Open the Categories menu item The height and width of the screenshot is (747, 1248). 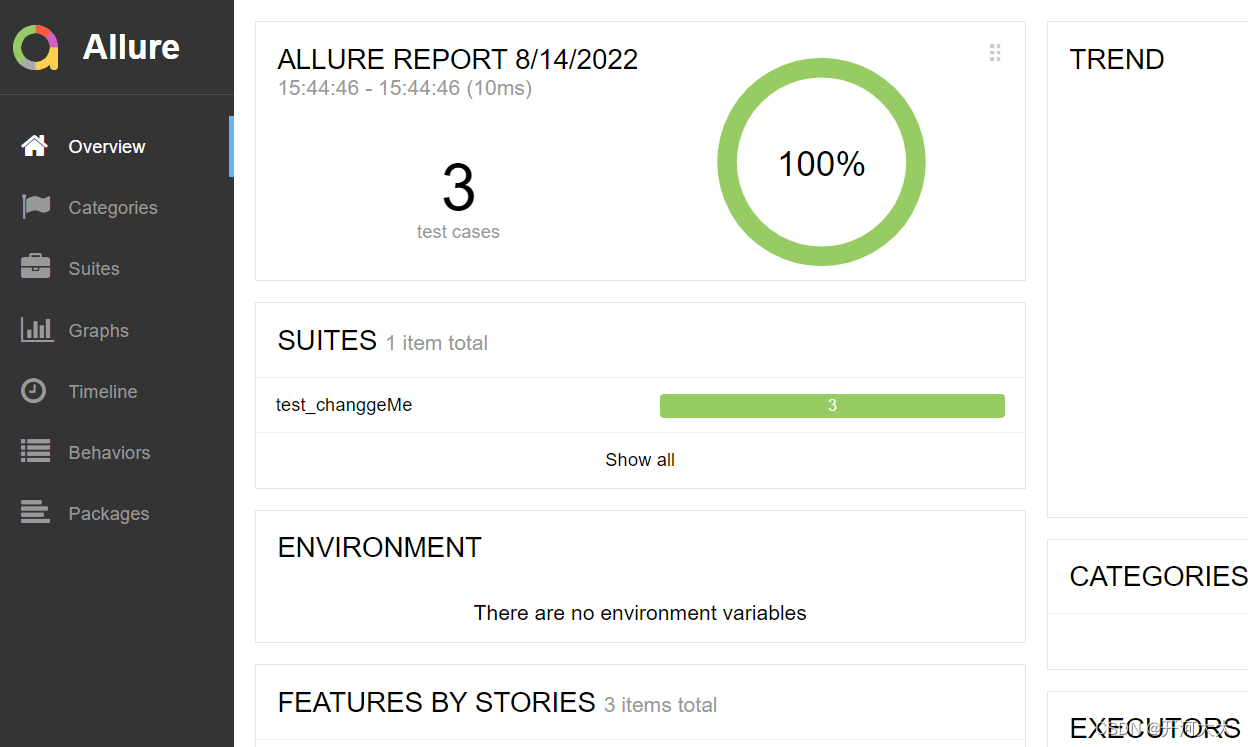tap(116, 208)
